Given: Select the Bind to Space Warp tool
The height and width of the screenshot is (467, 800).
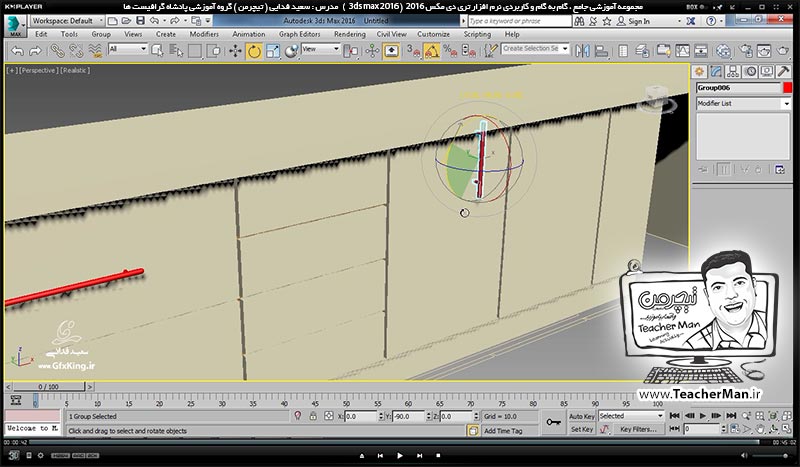Looking at the screenshot, I should coord(95,51).
